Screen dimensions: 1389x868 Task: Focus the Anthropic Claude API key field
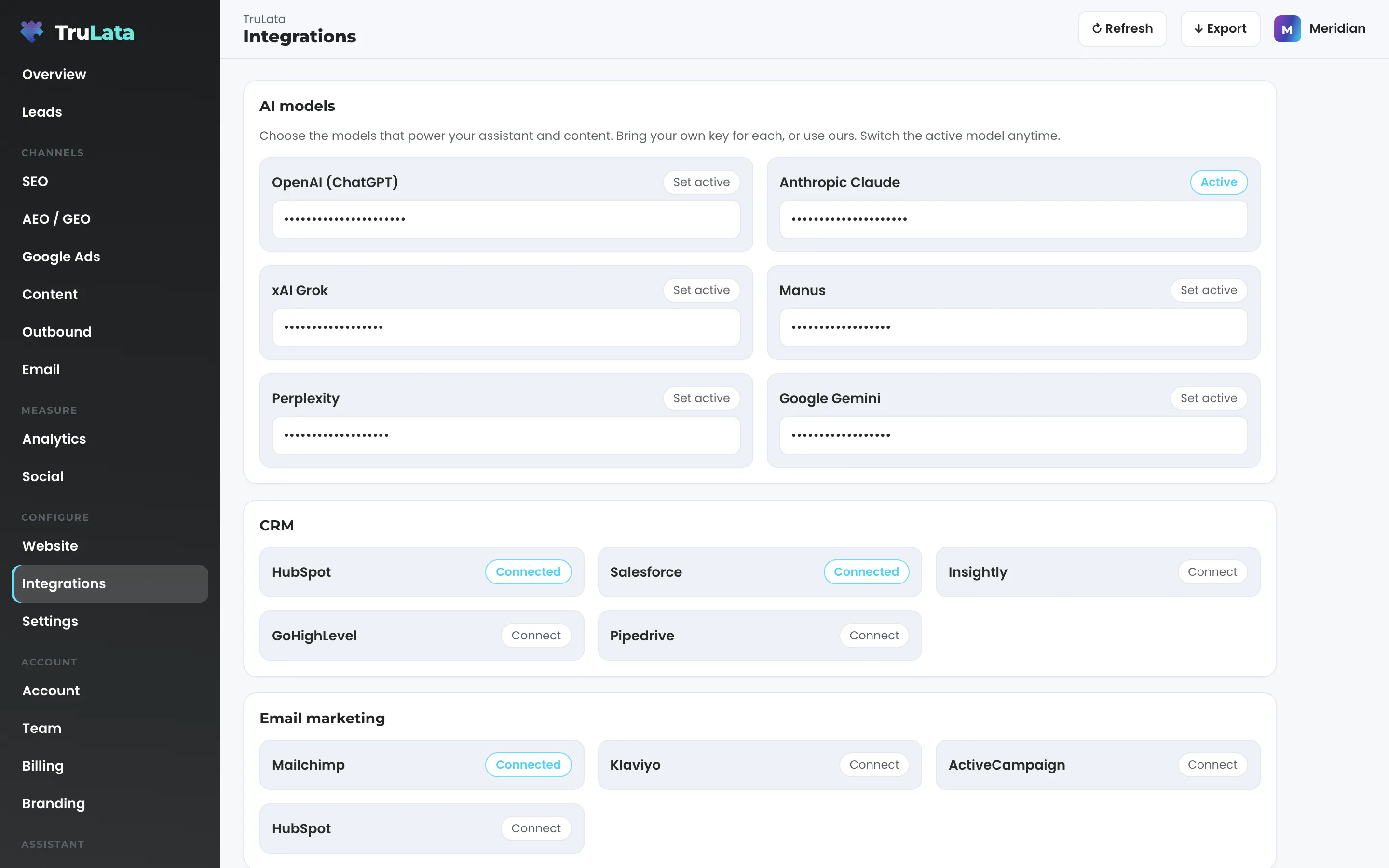(1013, 219)
